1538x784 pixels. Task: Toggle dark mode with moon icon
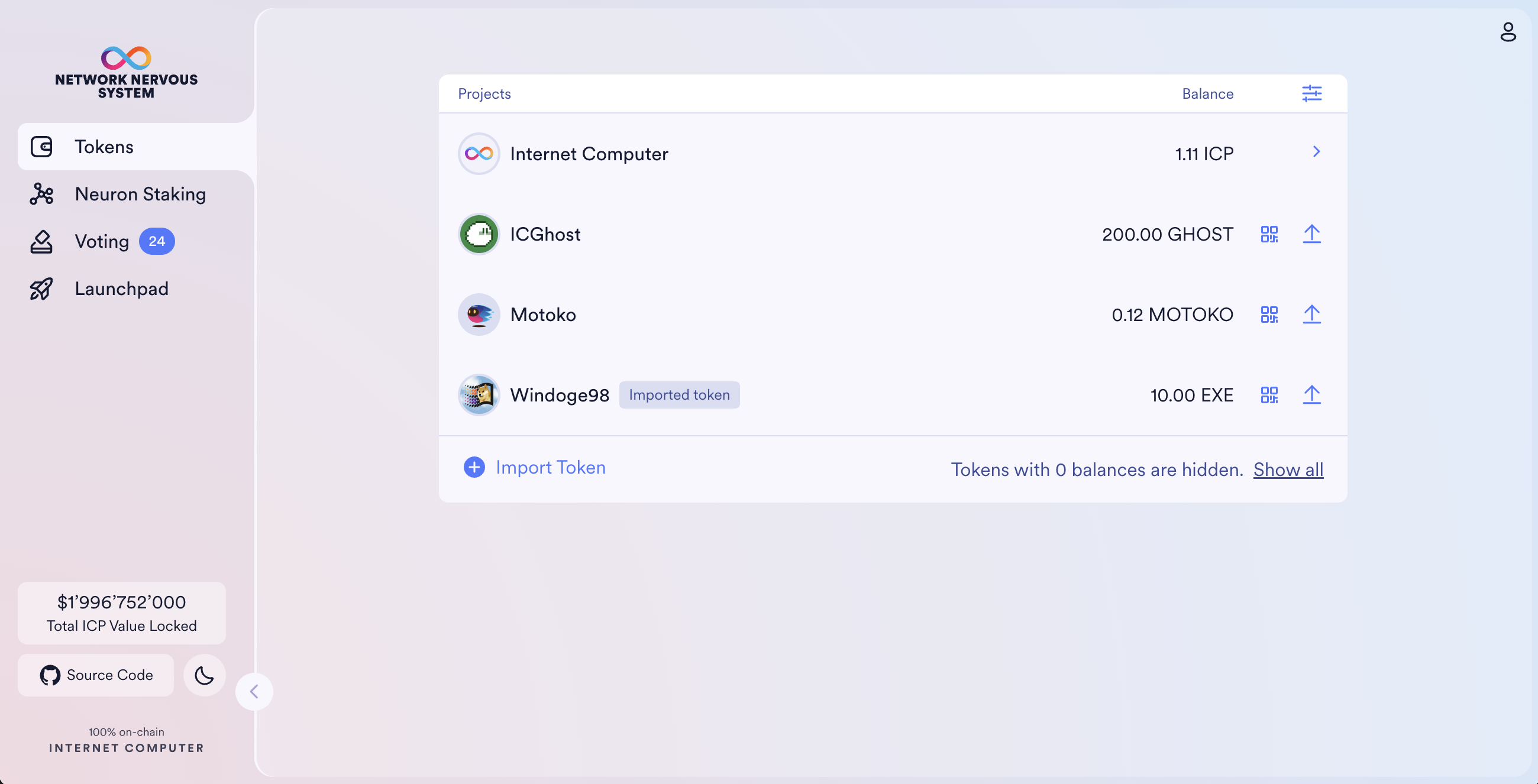pos(204,674)
